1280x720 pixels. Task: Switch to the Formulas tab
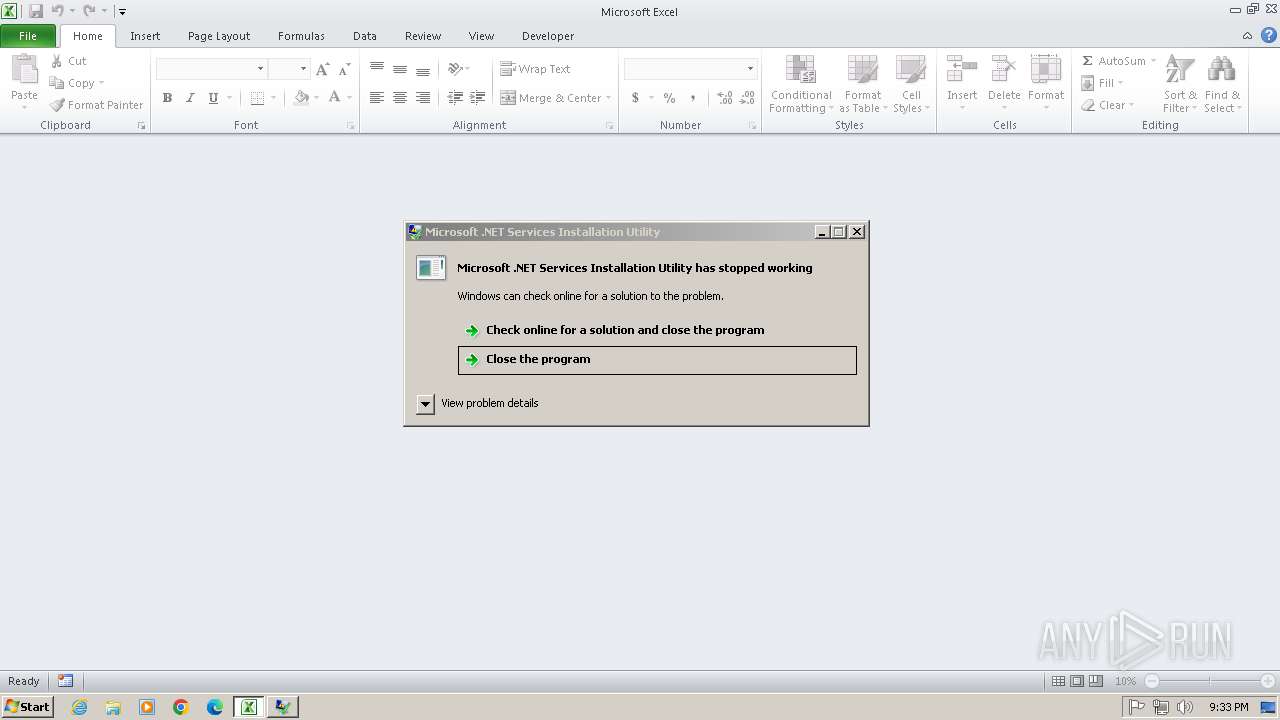(x=301, y=36)
